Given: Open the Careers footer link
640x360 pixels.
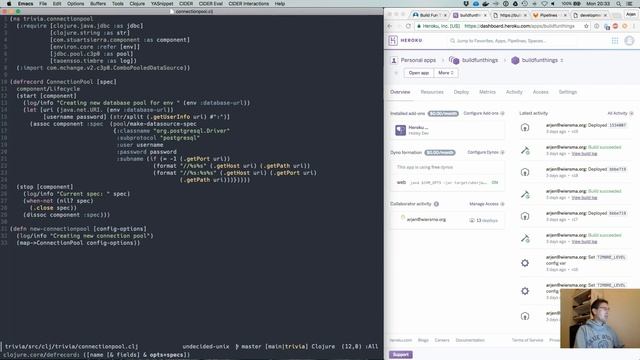Looking at the screenshot, I should (x=442, y=340).
